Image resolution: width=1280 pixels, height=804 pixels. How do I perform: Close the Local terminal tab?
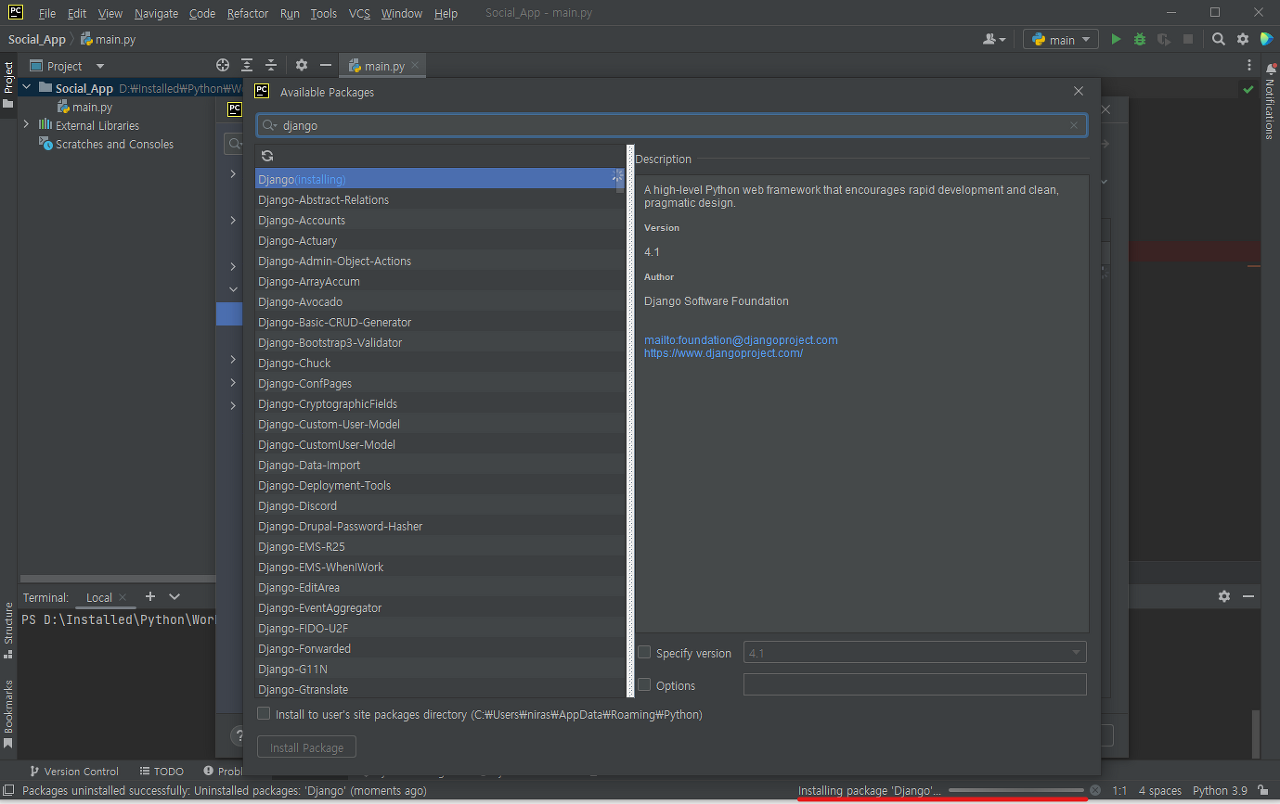(x=124, y=597)
